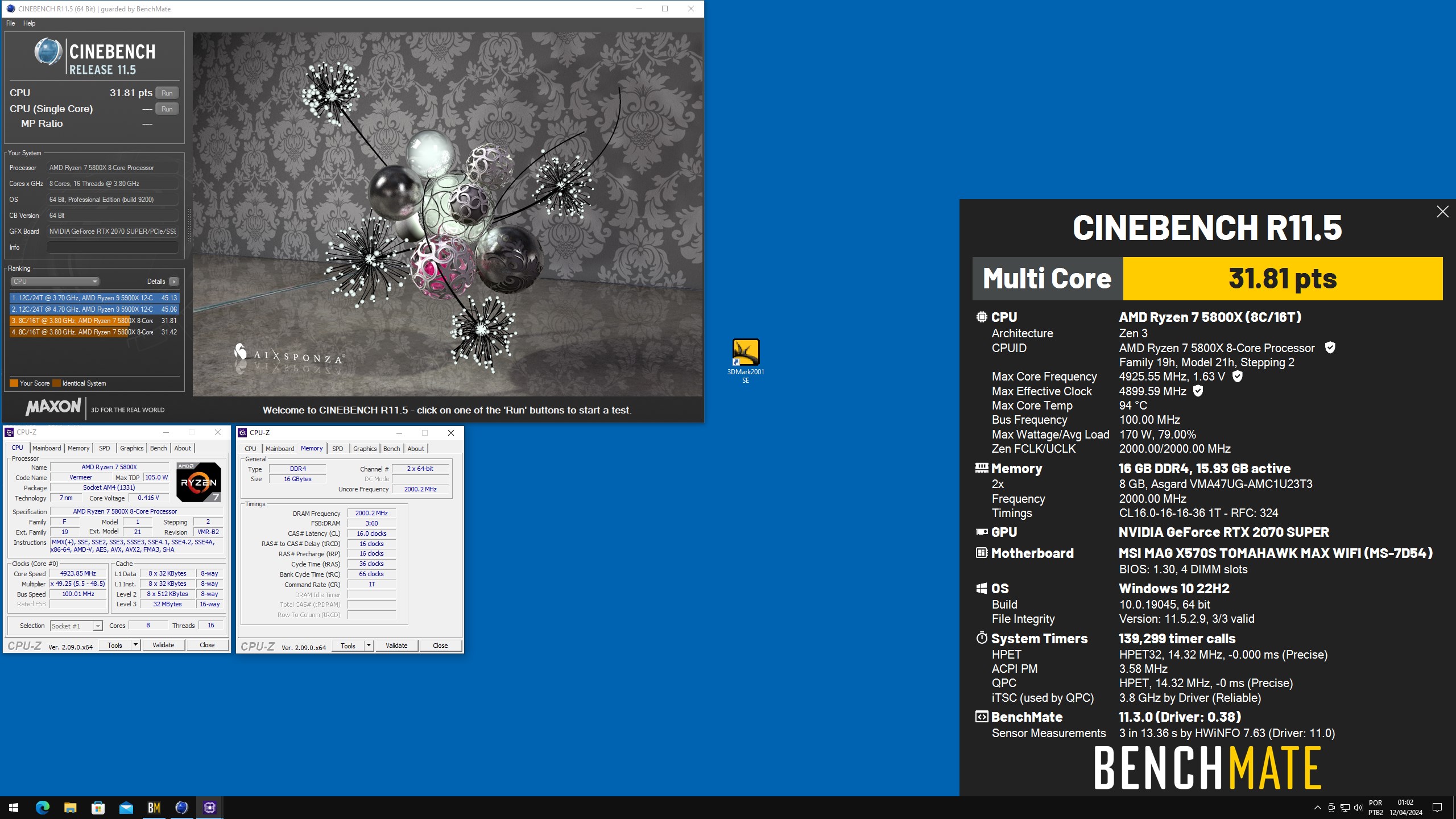The width and height of the screenshot is (1456, 819).
Task: Select the first-ranked Ryzen 9 5900X entry
Action: pos(94,297)
